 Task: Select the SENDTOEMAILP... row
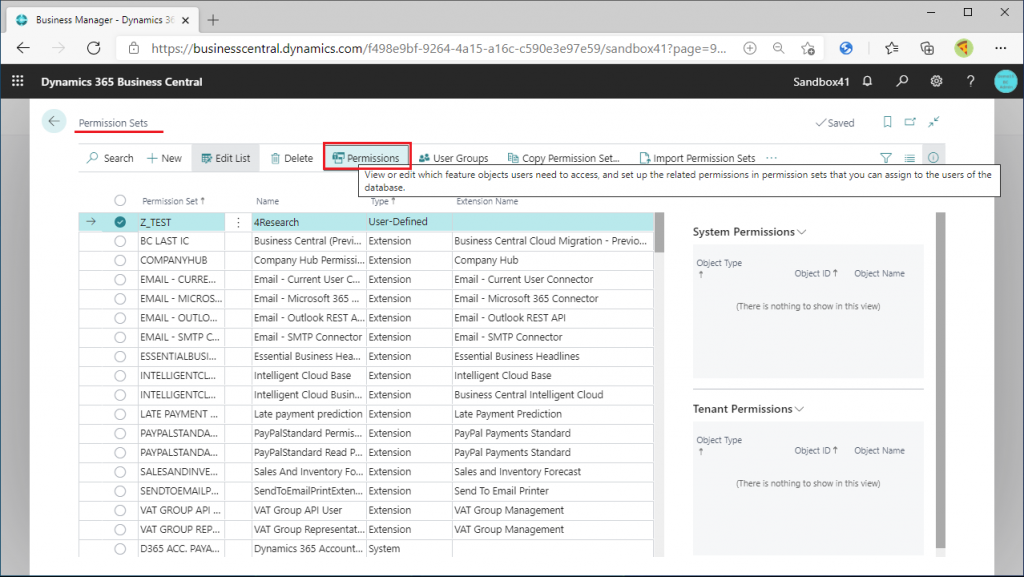click(120, 491)
